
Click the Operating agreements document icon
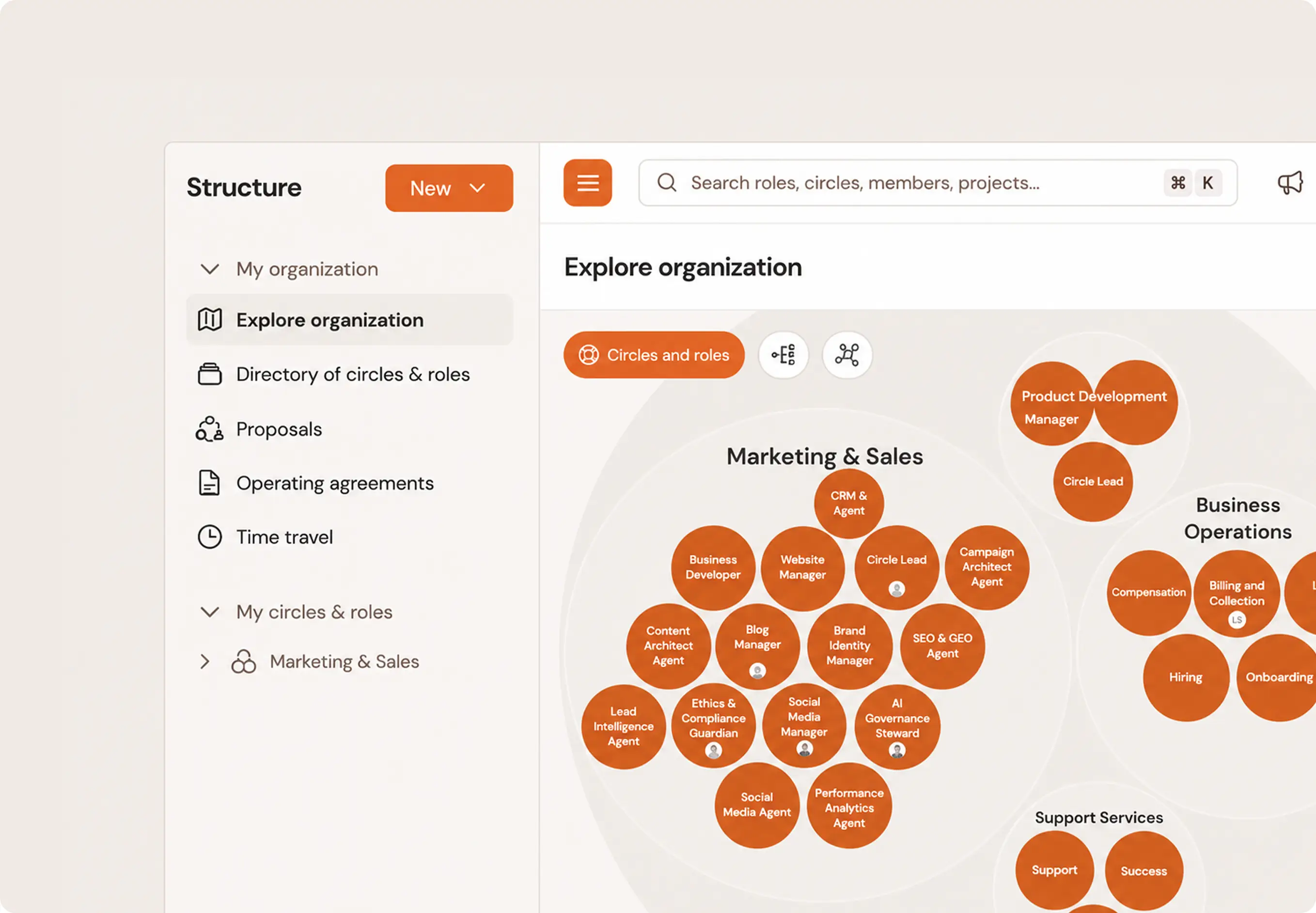coord(209,483)
